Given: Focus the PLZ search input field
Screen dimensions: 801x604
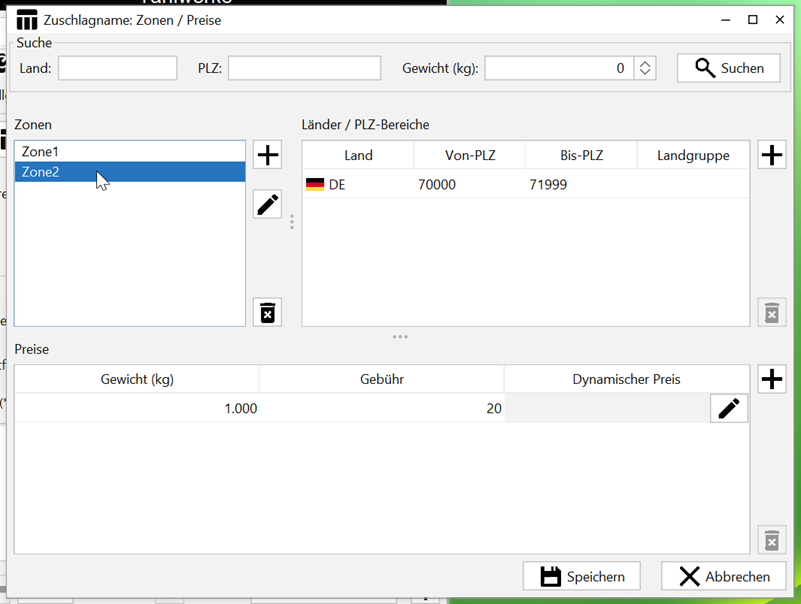Looking at the screenshot, I should click(x=304, y=68).
